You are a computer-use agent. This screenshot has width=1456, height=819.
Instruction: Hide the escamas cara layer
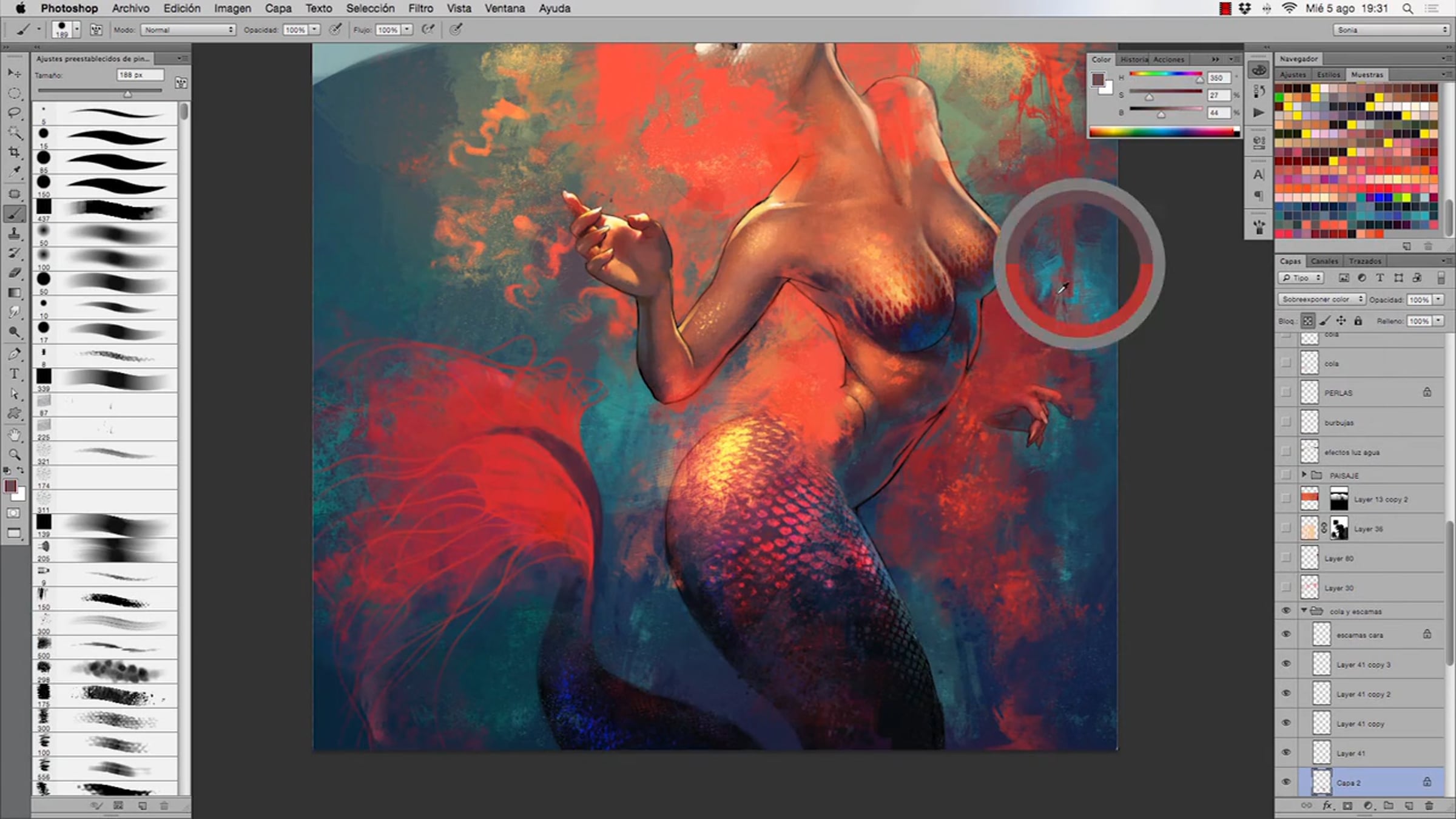pyautogui.click(x=1286, y=635)
